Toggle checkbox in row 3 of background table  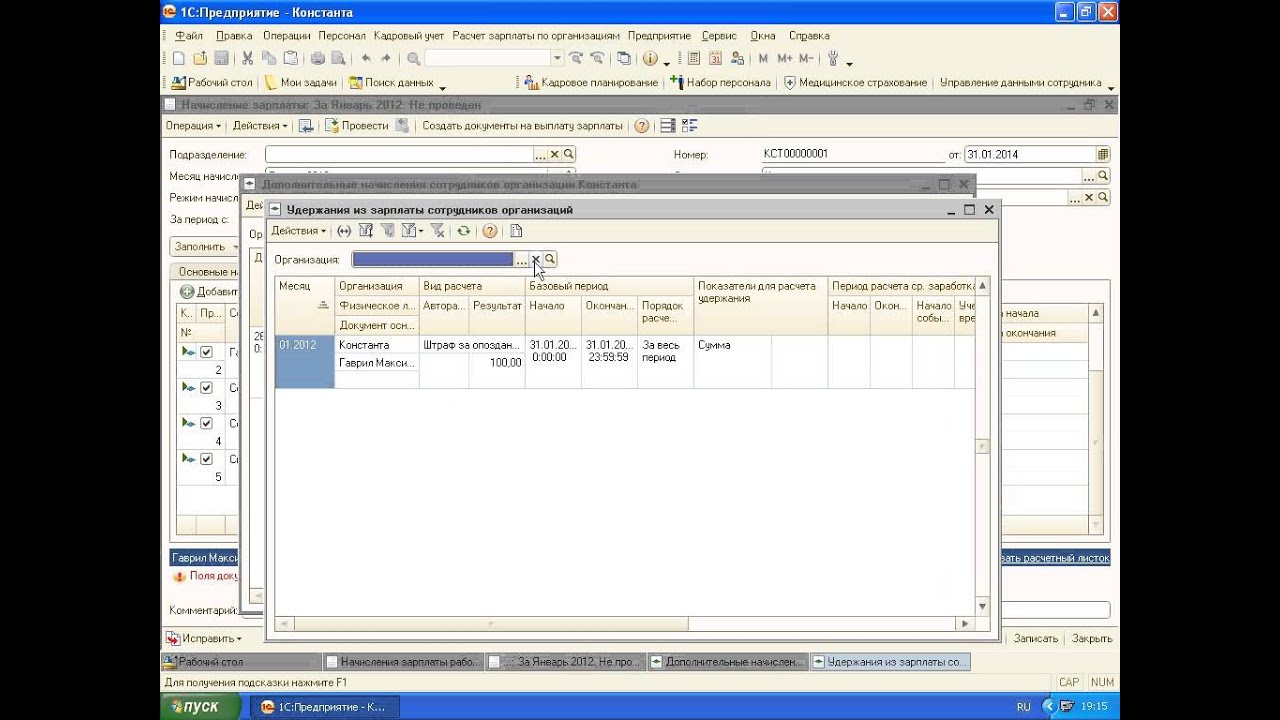(206, 388)
